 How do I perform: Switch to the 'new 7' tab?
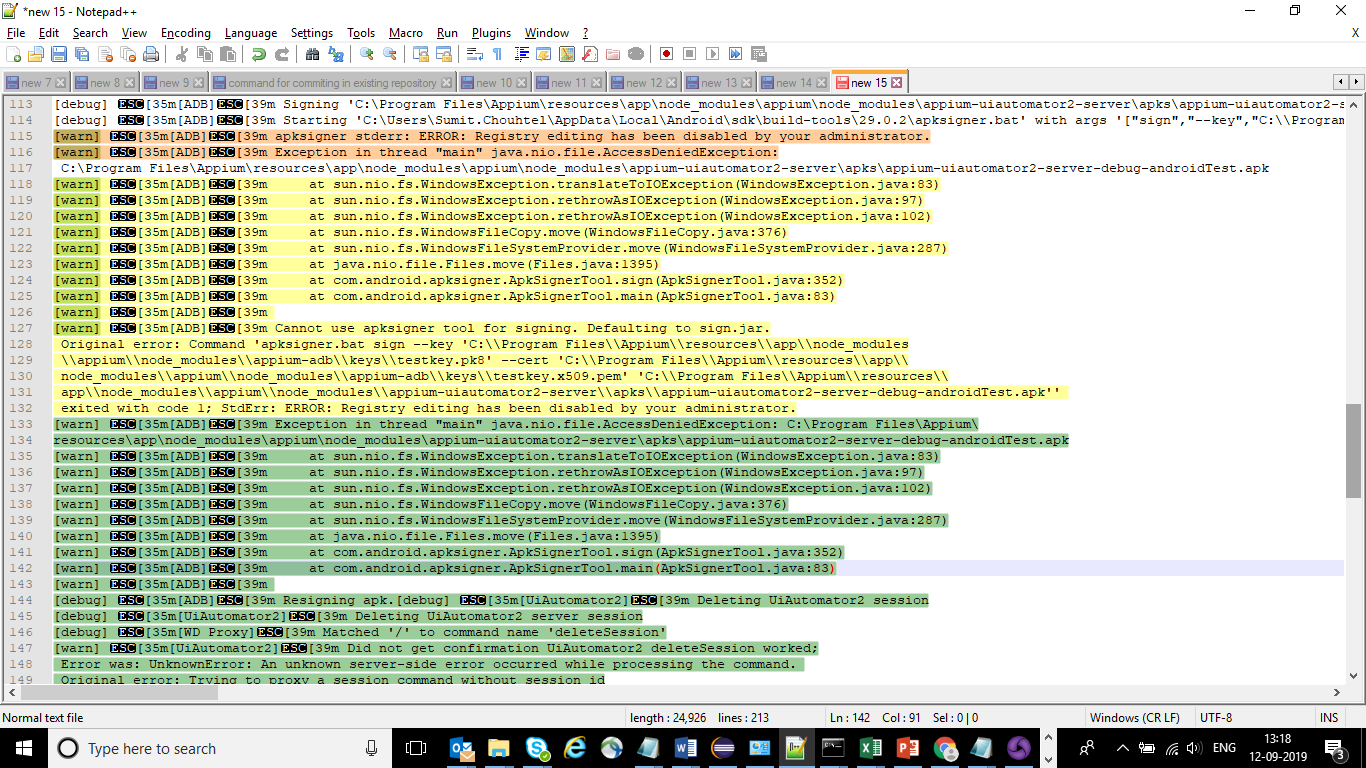coord(36,82)
